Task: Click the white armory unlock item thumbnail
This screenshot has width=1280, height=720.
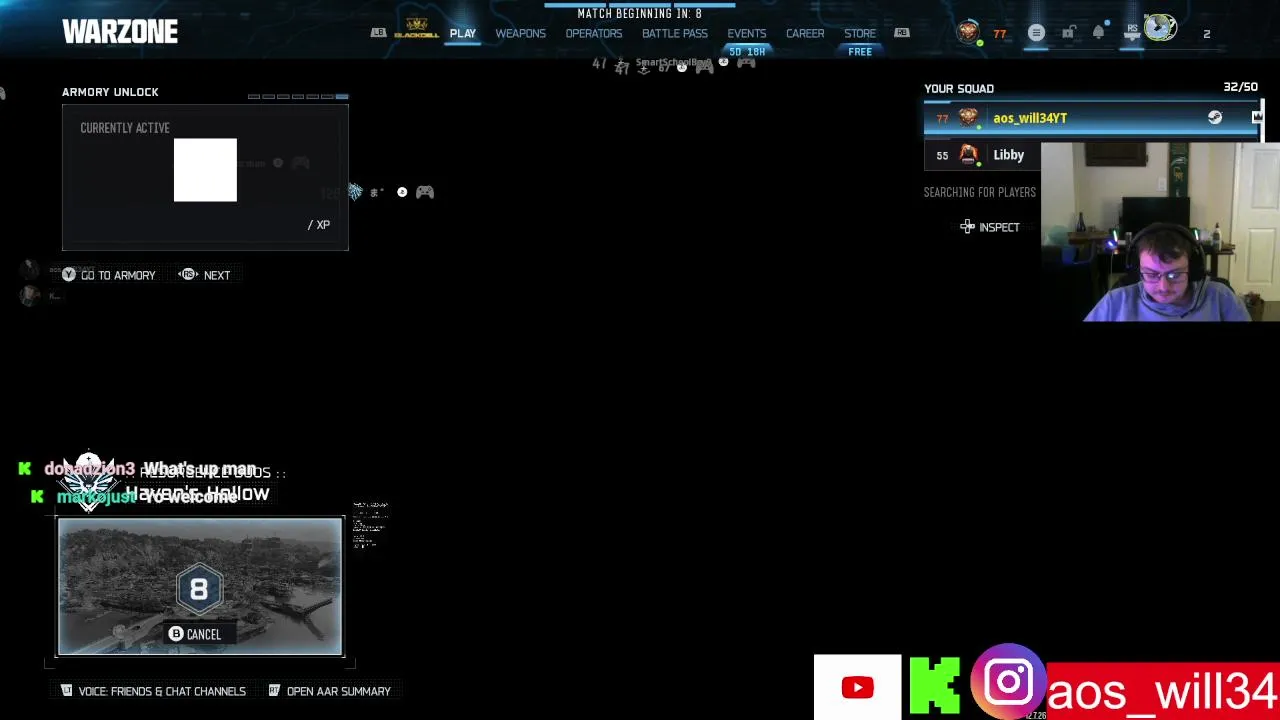Action: click(205, 170)
